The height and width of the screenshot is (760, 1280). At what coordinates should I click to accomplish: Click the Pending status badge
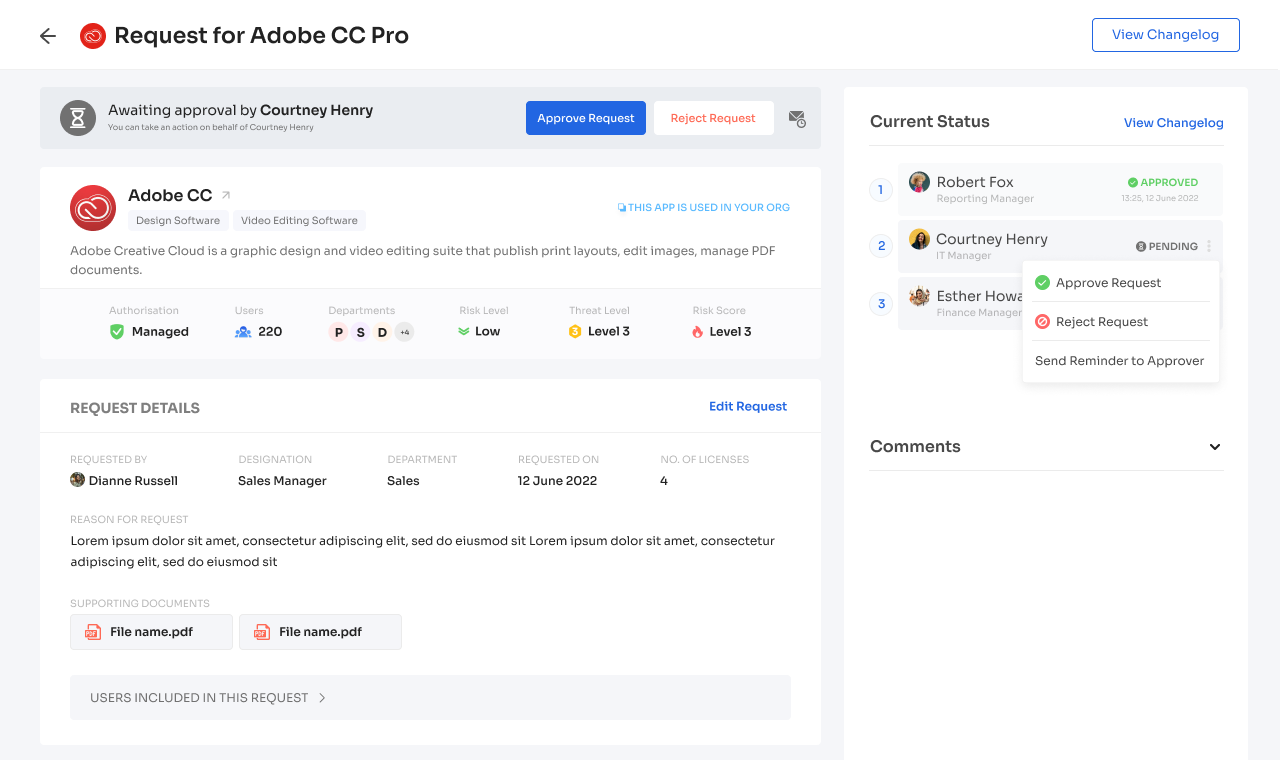click(x=1167, y=246)
